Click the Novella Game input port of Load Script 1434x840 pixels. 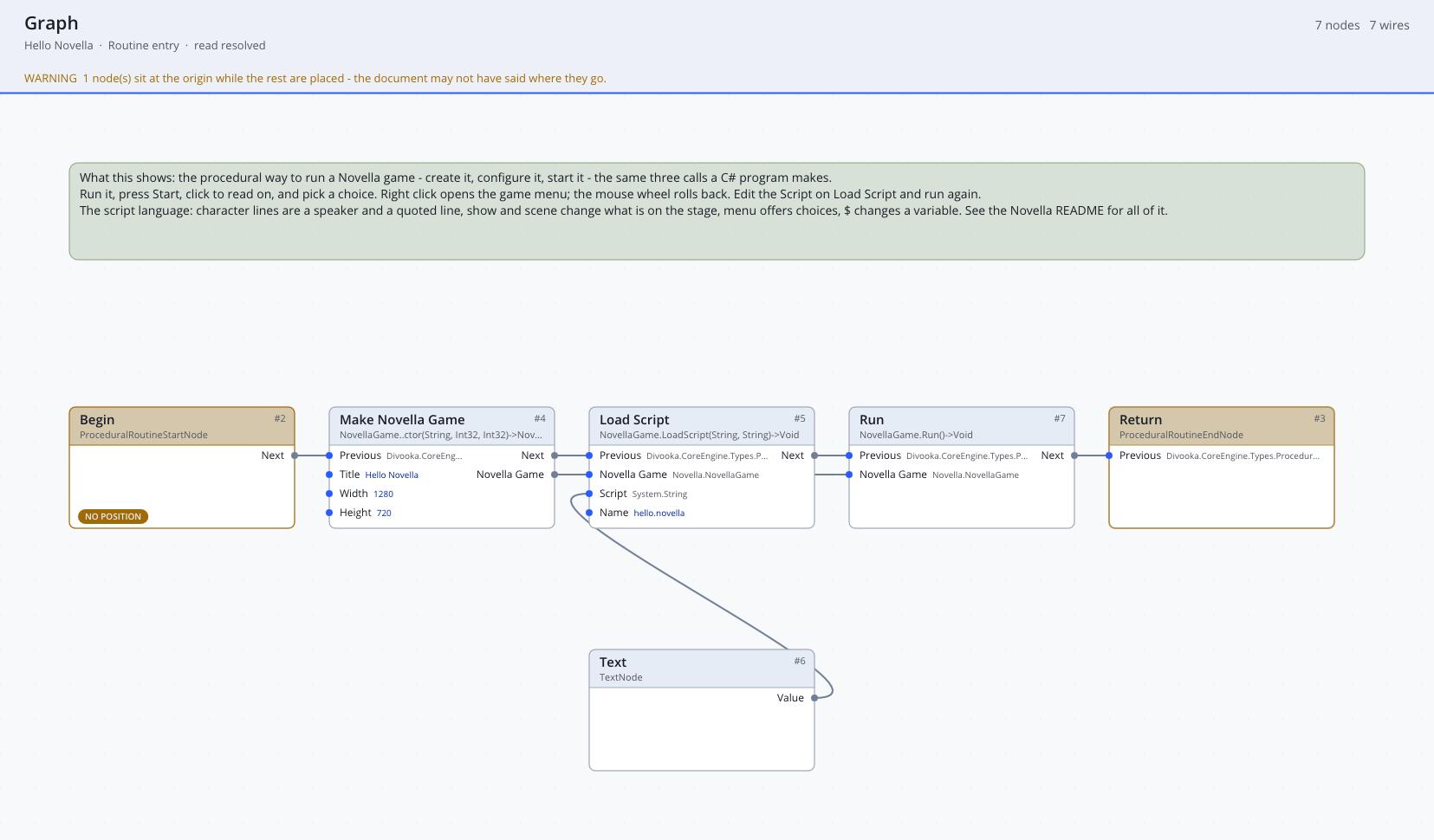(x=589, y=475)
